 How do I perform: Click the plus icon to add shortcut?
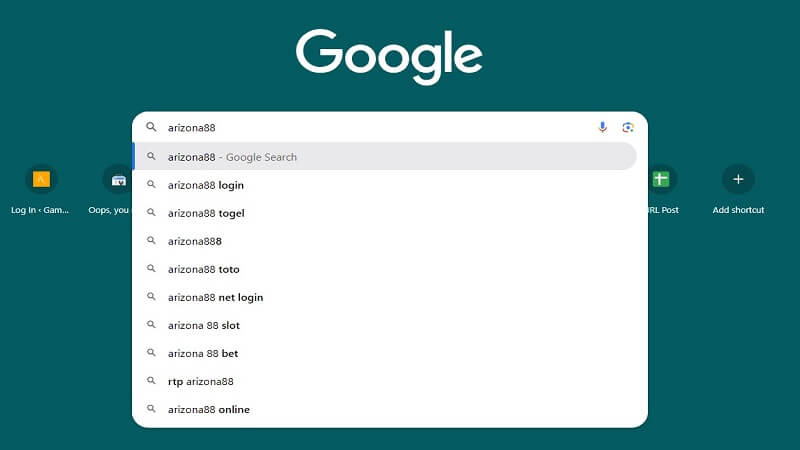[x=738, y=179]
